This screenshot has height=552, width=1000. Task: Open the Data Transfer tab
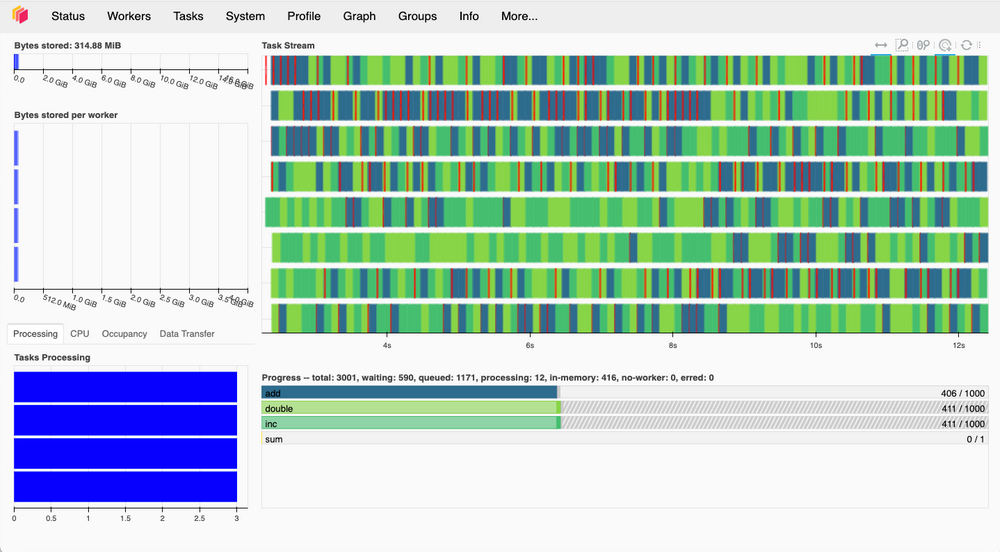187,333
